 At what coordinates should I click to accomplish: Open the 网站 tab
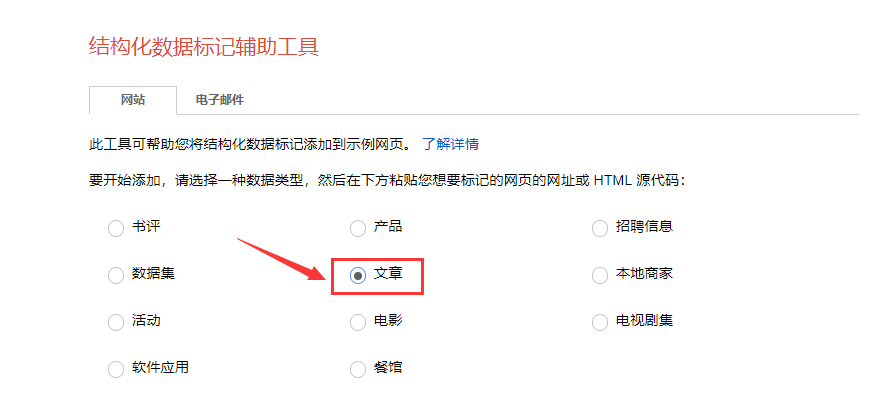[133, 100]
